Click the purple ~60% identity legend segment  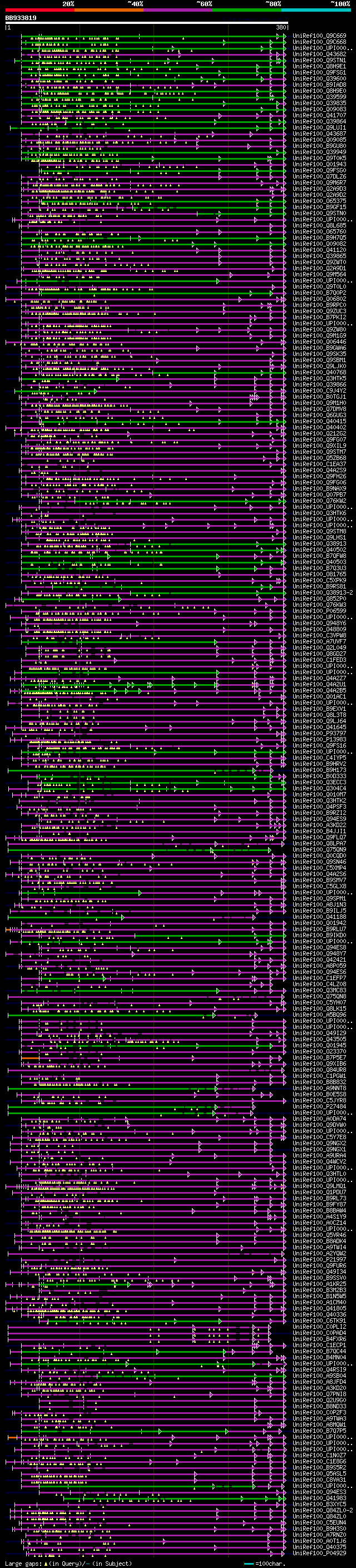(x=177, y=10)
